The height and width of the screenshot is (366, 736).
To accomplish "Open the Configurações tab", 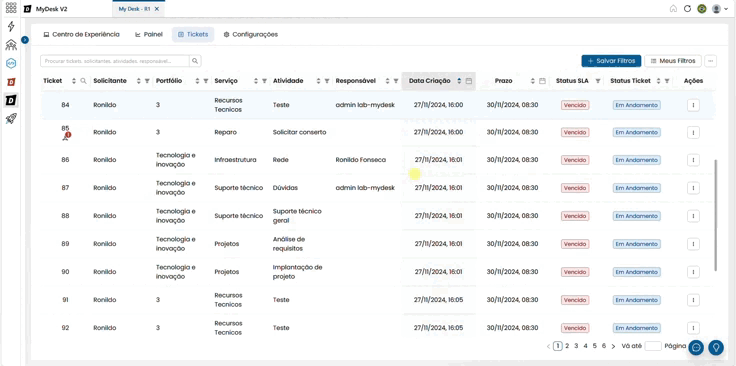I will tap(250, 34).
